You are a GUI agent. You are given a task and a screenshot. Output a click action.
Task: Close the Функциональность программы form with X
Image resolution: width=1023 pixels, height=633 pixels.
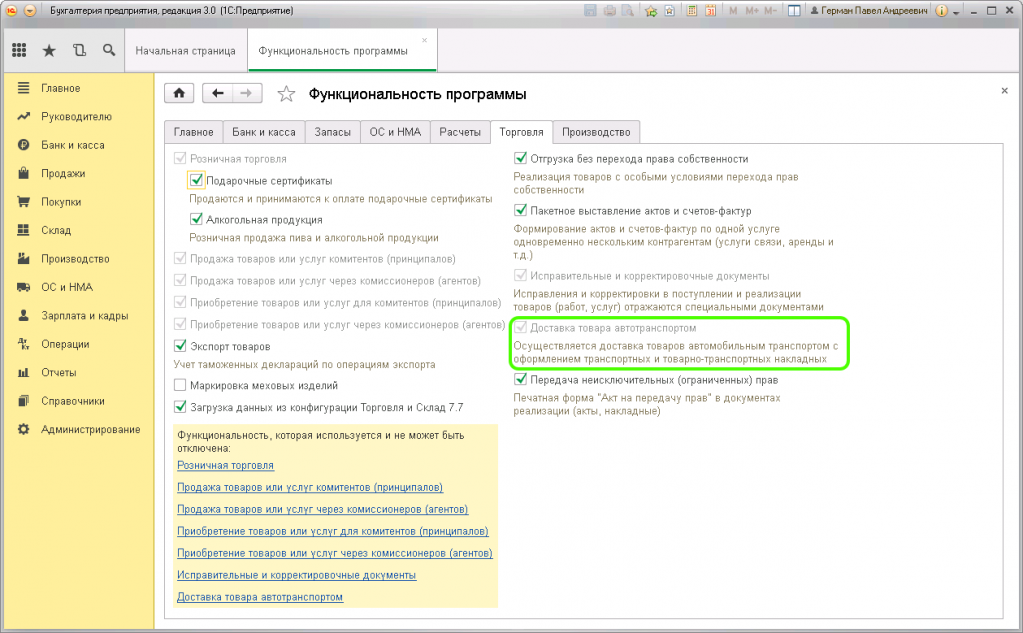click(1004, 91)
